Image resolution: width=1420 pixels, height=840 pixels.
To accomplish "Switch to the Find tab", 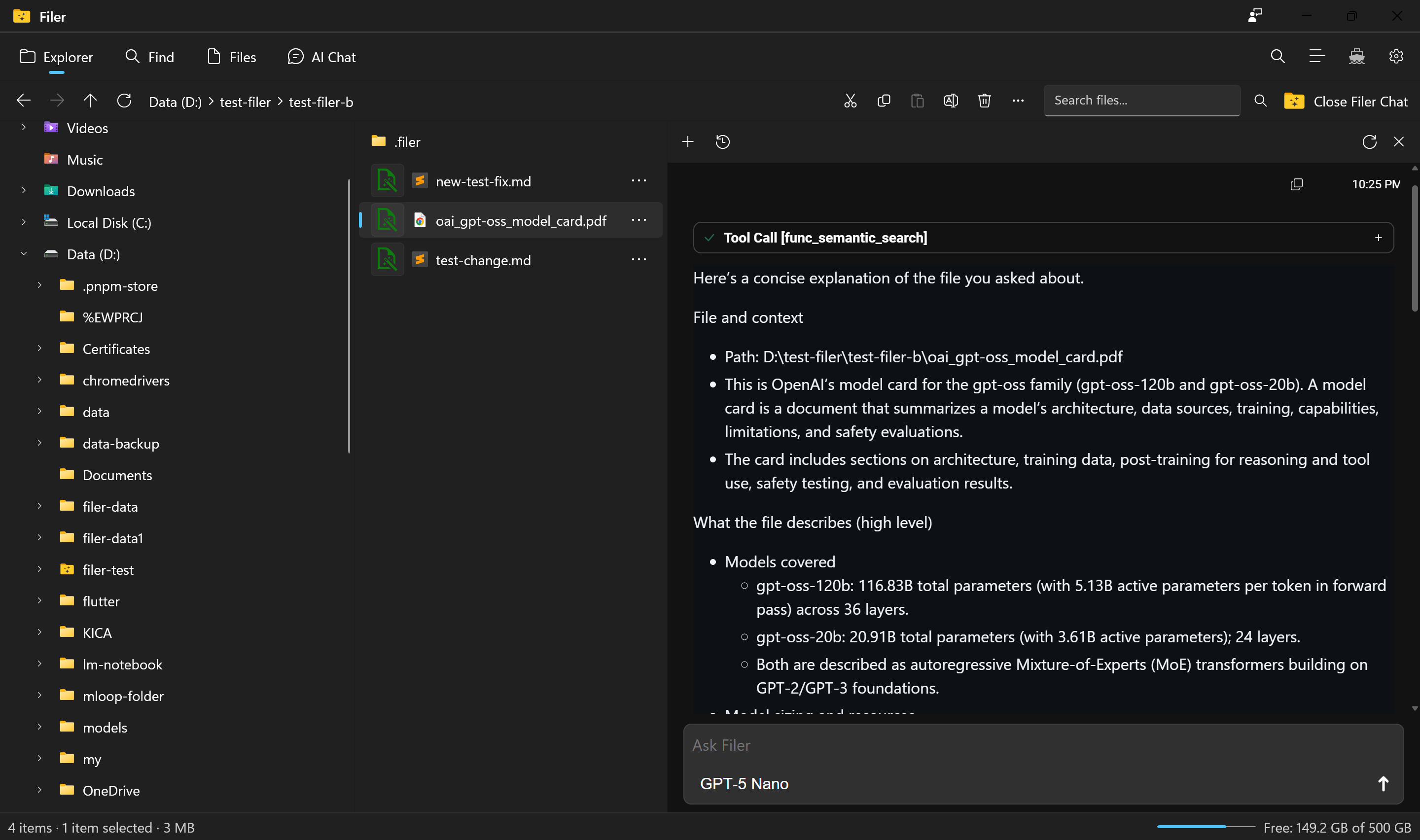I will [x=149, y=57].
